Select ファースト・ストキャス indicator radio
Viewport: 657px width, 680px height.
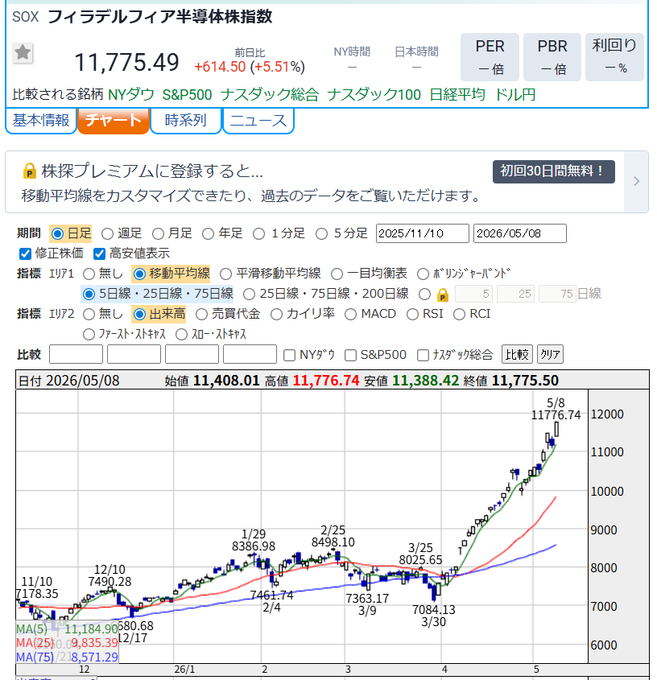coord(89,334)
